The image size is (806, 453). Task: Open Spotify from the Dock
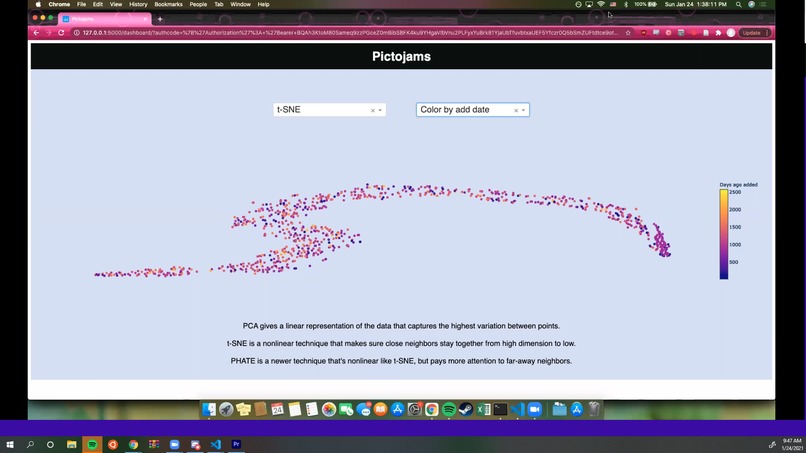[449, 409]
